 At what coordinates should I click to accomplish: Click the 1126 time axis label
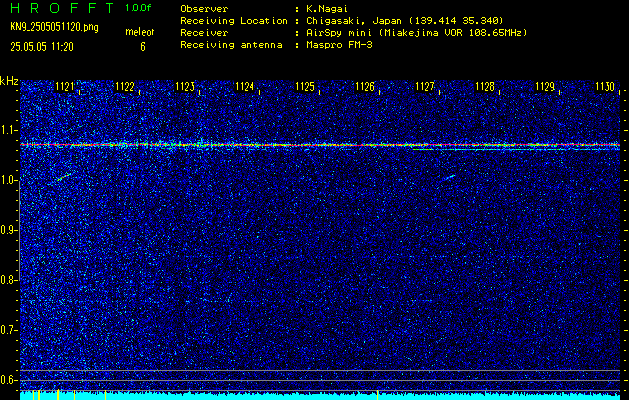365,87
